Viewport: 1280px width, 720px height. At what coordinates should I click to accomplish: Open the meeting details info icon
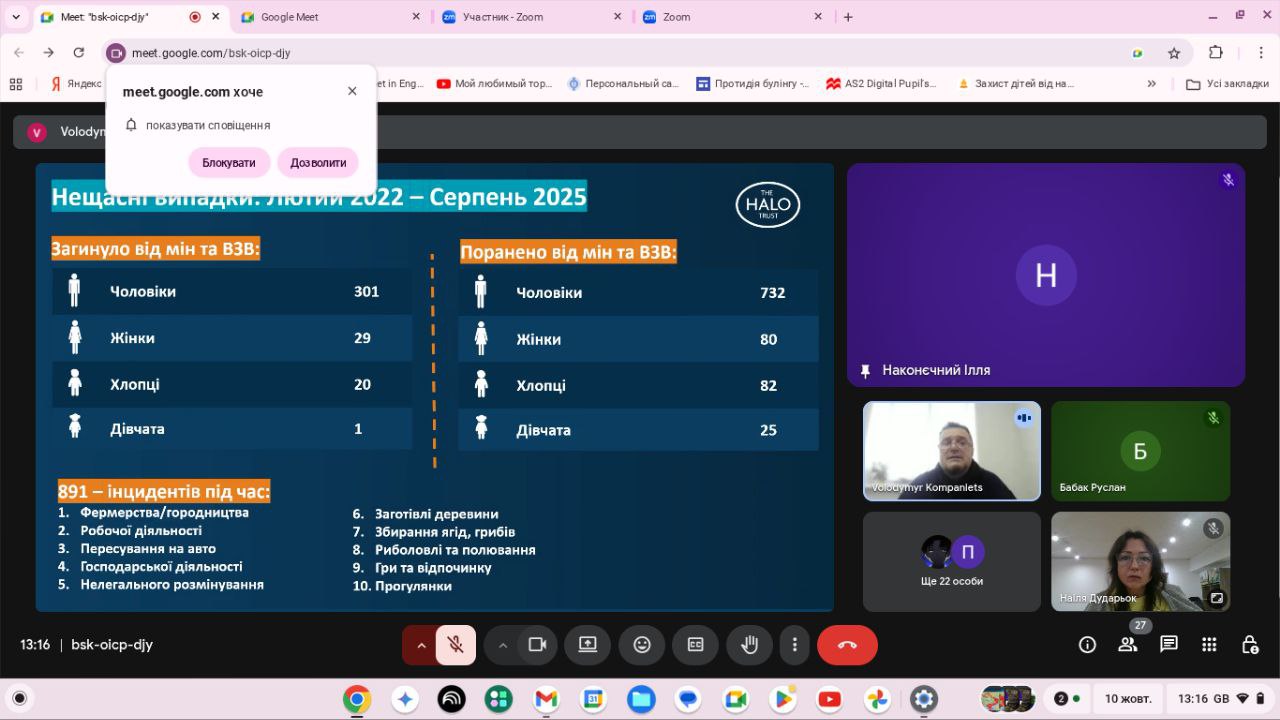pos(1087,645)
